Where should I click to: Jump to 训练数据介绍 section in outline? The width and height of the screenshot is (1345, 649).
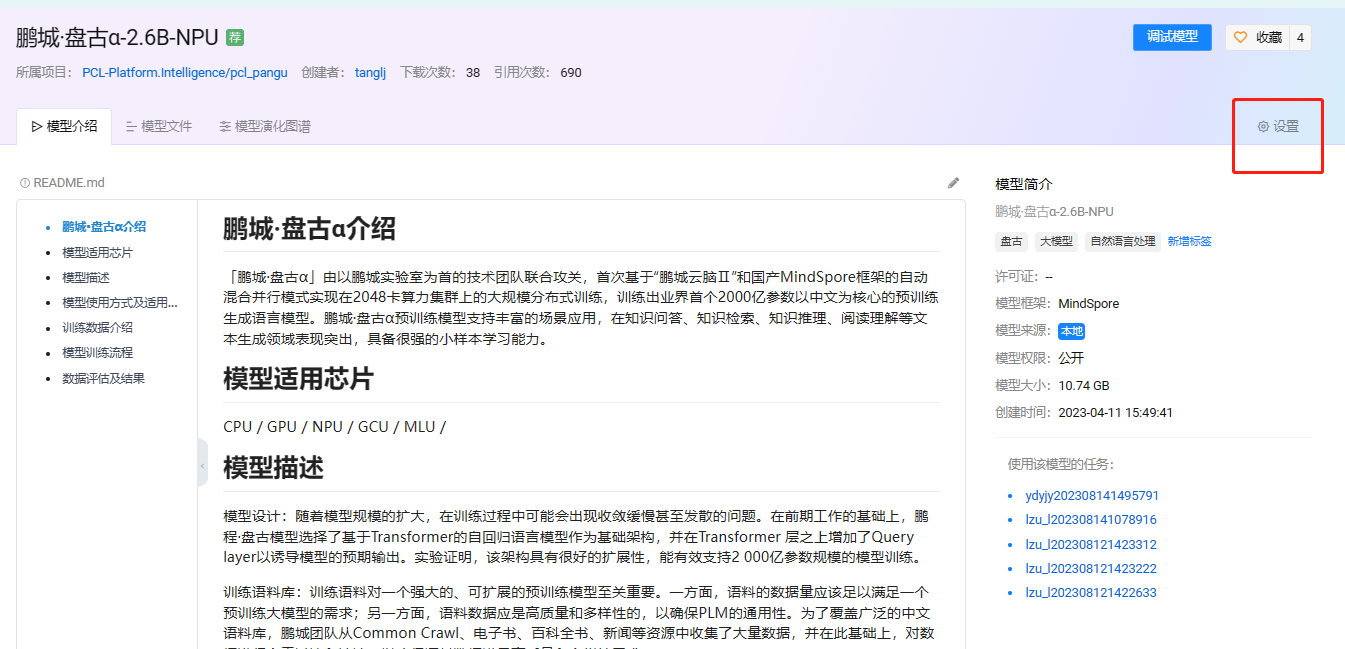coord(97,328)
